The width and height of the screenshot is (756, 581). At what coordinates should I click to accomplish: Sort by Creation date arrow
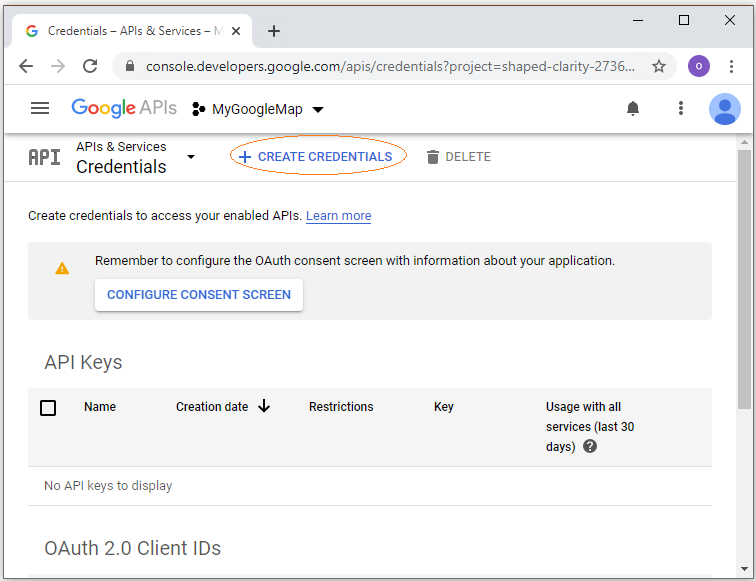pyautogui.click(x=264, y=406)
